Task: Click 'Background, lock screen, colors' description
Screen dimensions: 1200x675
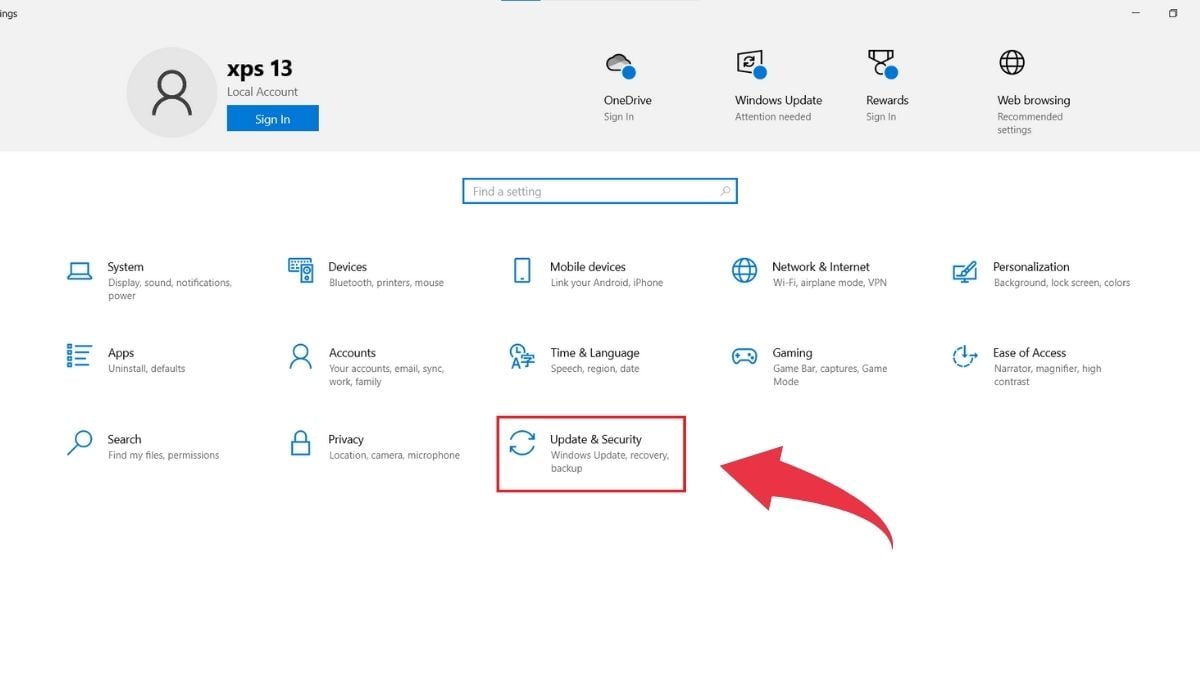Action: pyautogui.click(x=1062, y=283)
